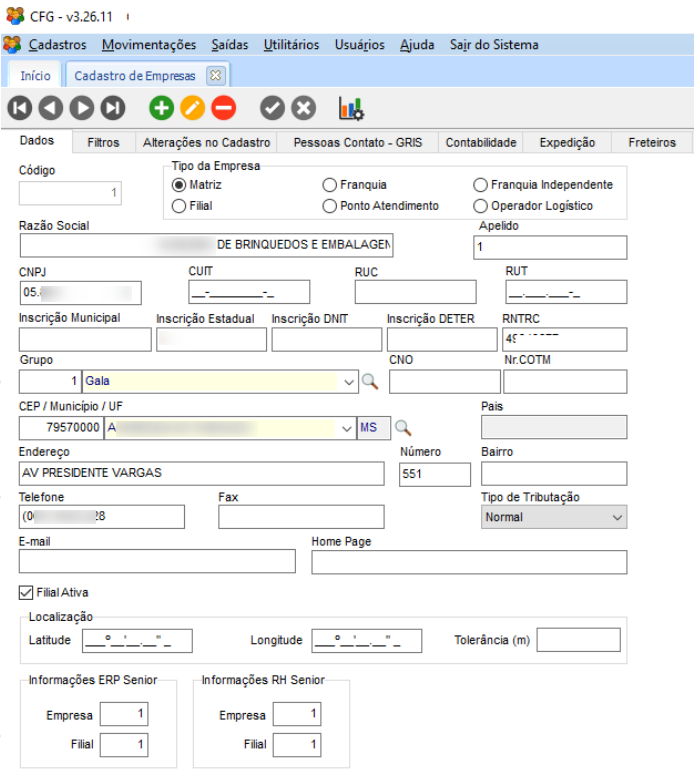Jump to the last record
The image size is (697, 774).
(113, 108)
